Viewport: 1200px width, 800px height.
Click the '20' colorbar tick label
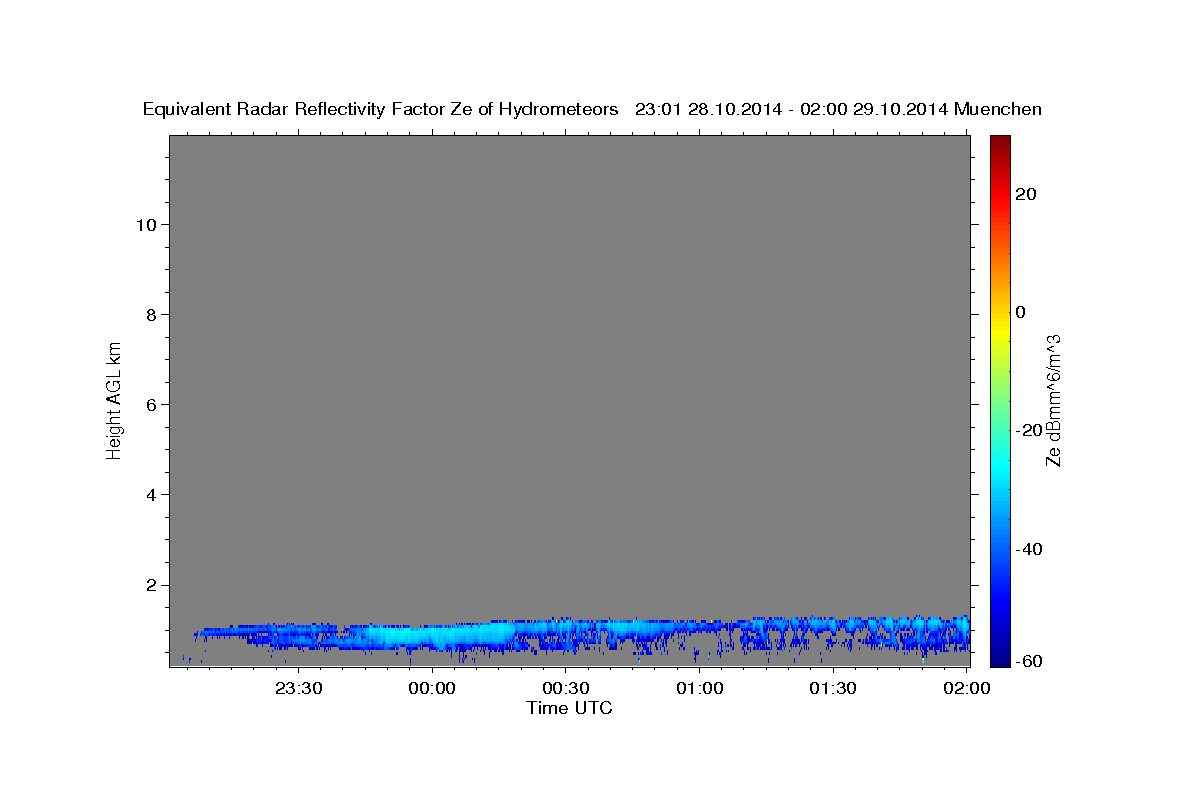1025,194
